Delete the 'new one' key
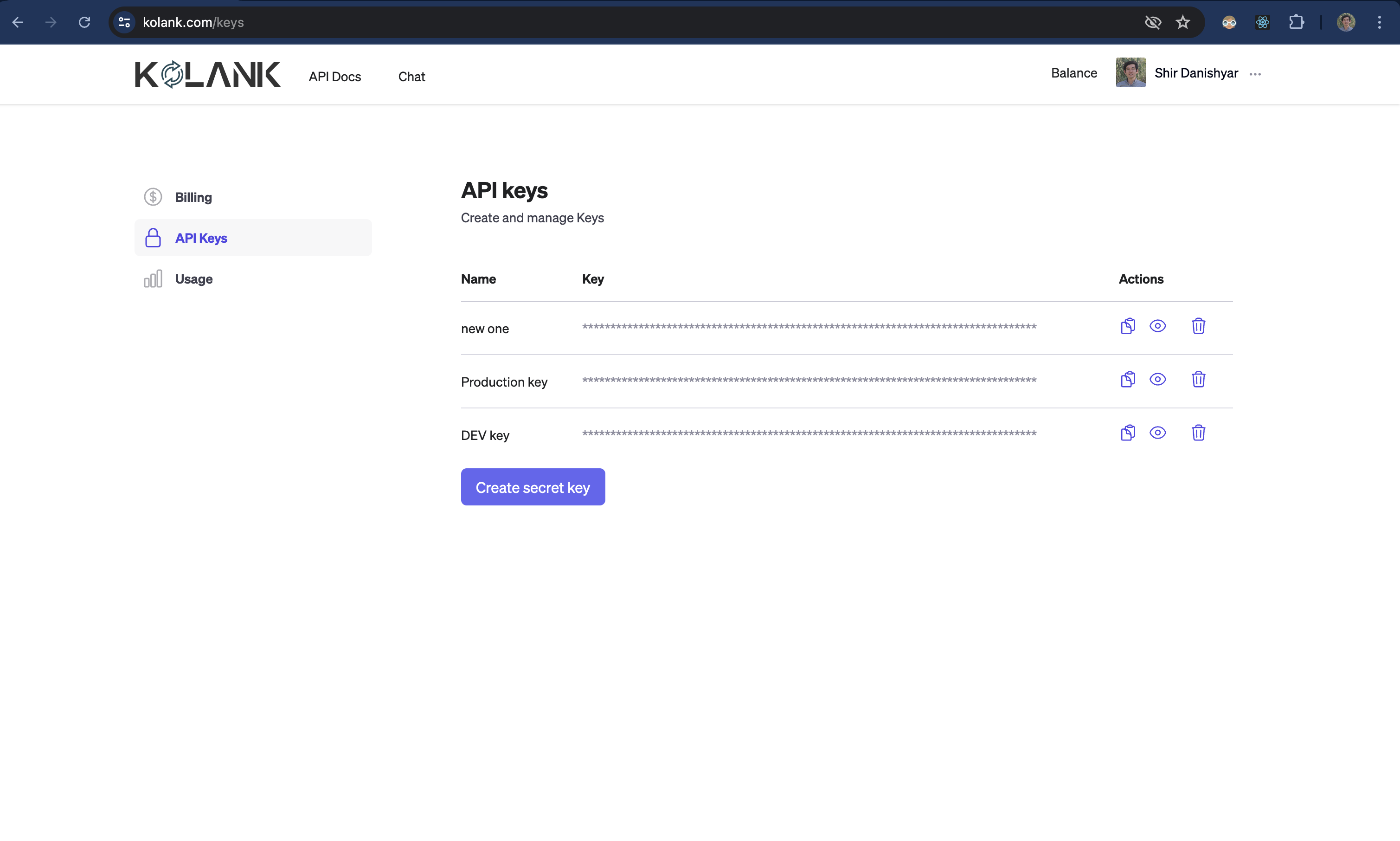Image resolution: width=1400 pixels, height=841 pixels. pos(1198,326)
